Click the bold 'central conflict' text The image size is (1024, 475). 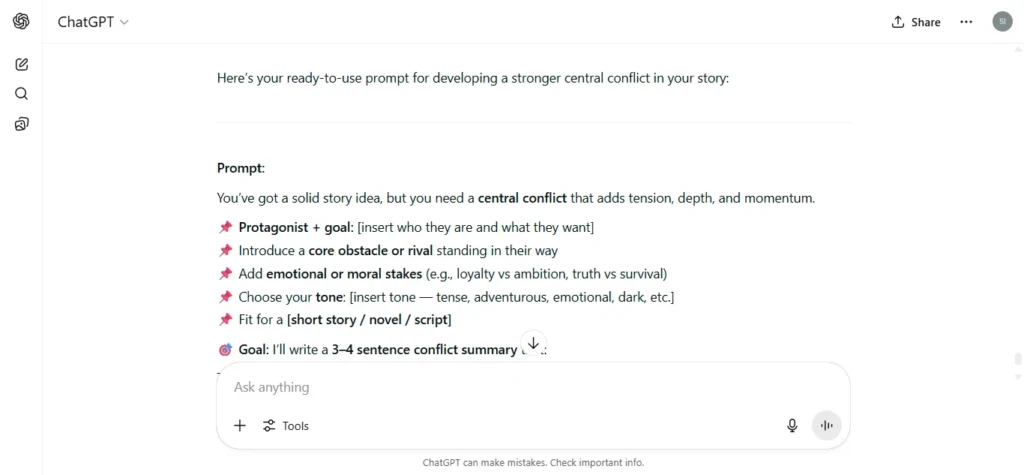pyautogui.click(x=522, y=199)
